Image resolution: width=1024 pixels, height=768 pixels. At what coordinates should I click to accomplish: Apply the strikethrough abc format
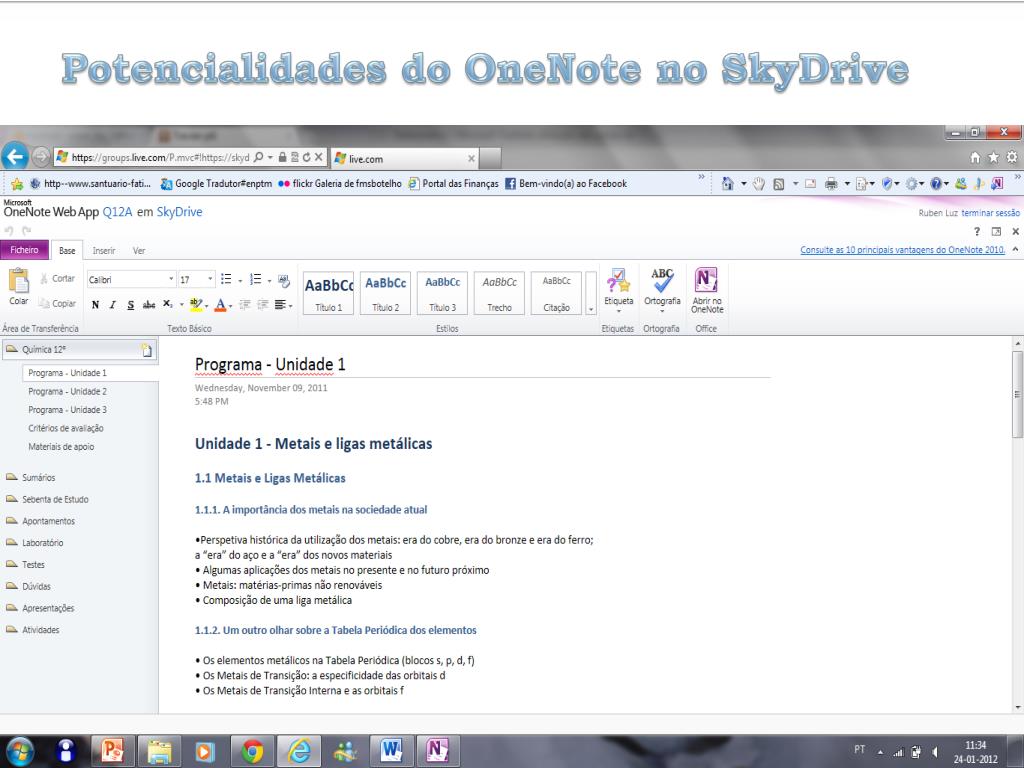[149, 304]
